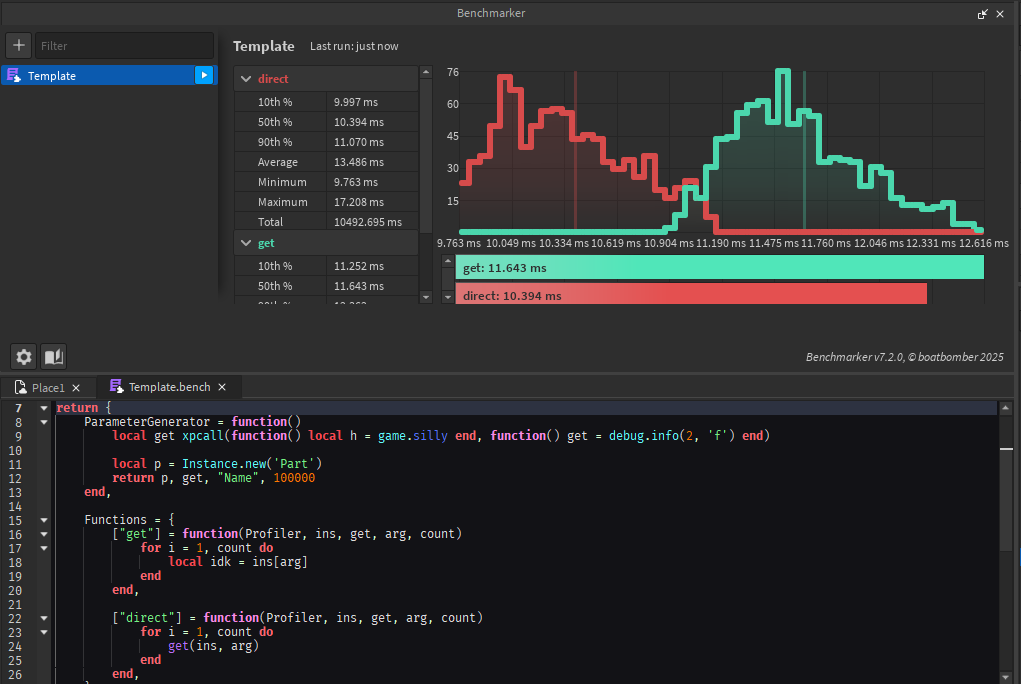Open the documentation book icon
The height and width of the screenshot is (684, 1021).
coord(53,356)
